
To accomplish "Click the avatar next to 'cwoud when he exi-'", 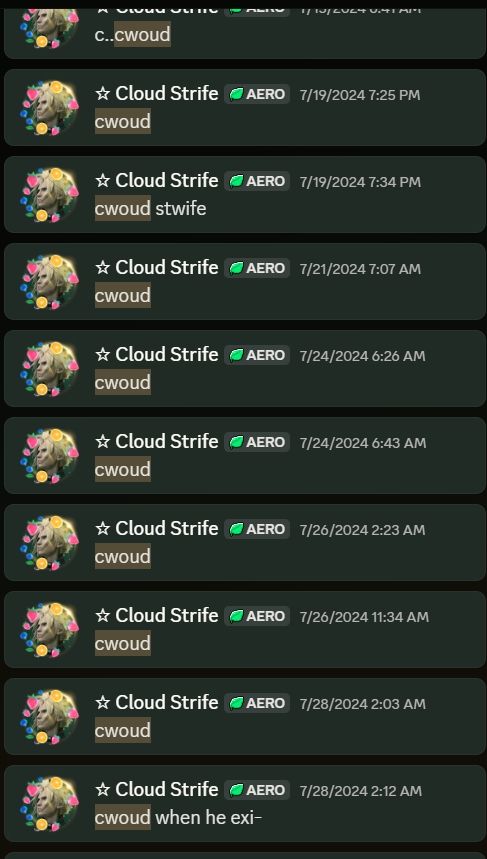I will [49, 804].
